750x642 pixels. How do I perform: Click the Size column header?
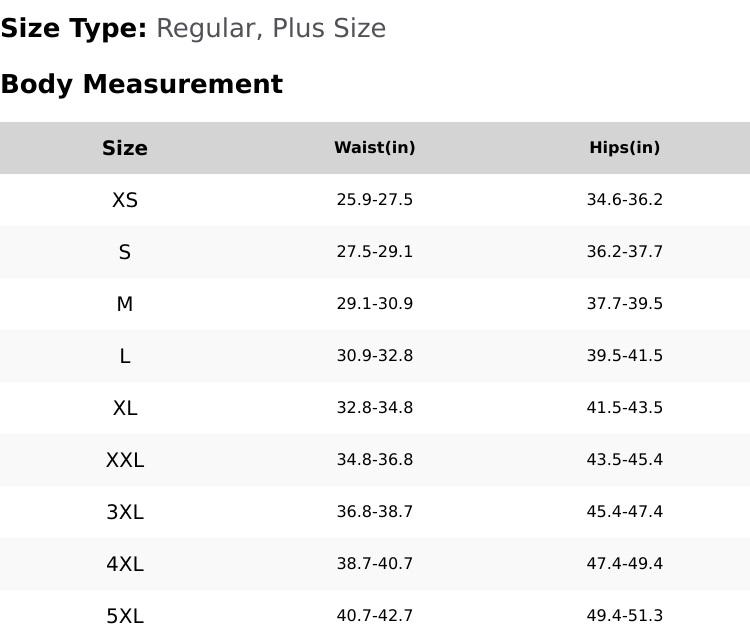click(125, 148)
